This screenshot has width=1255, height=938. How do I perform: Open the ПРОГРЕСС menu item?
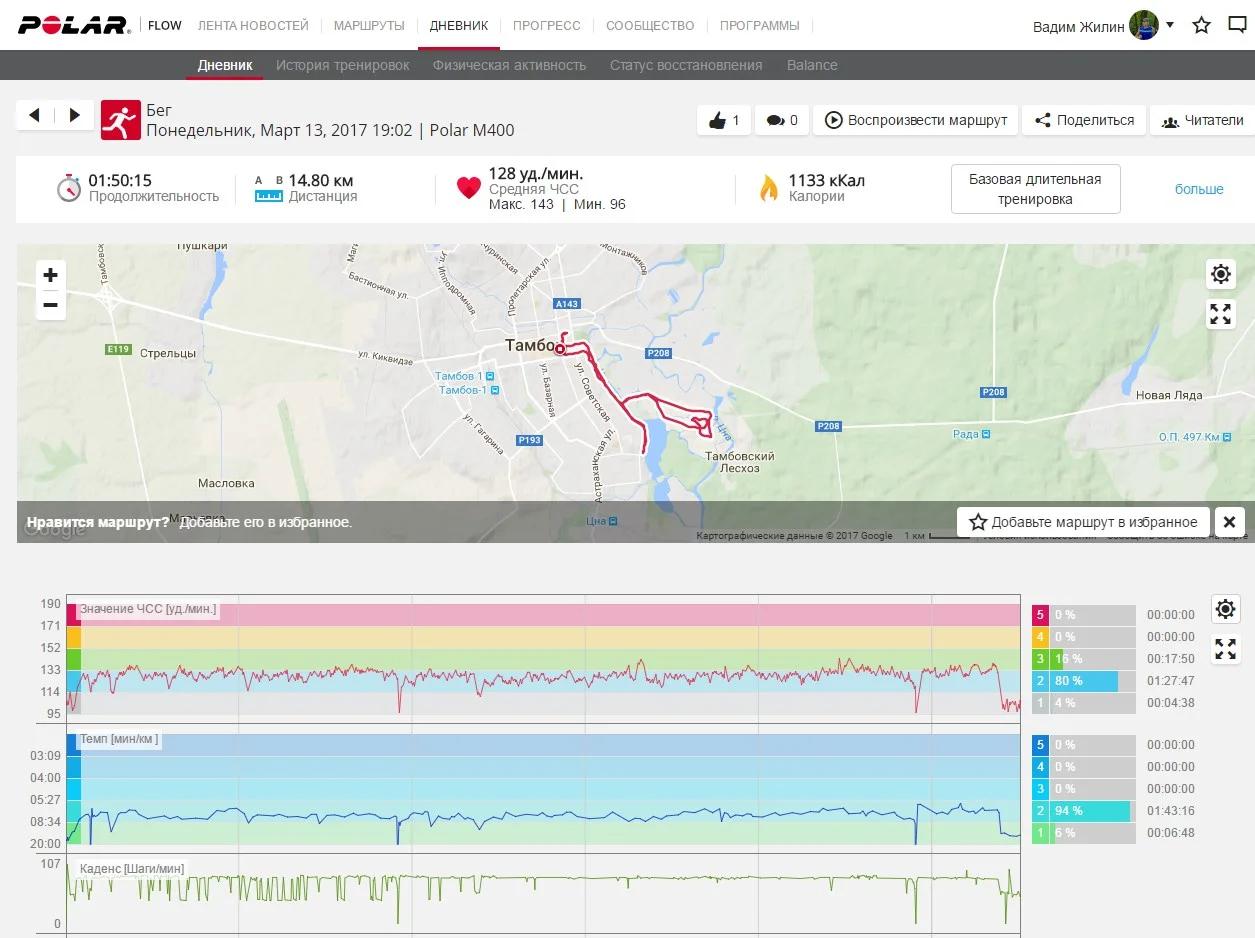pos(546,25)
